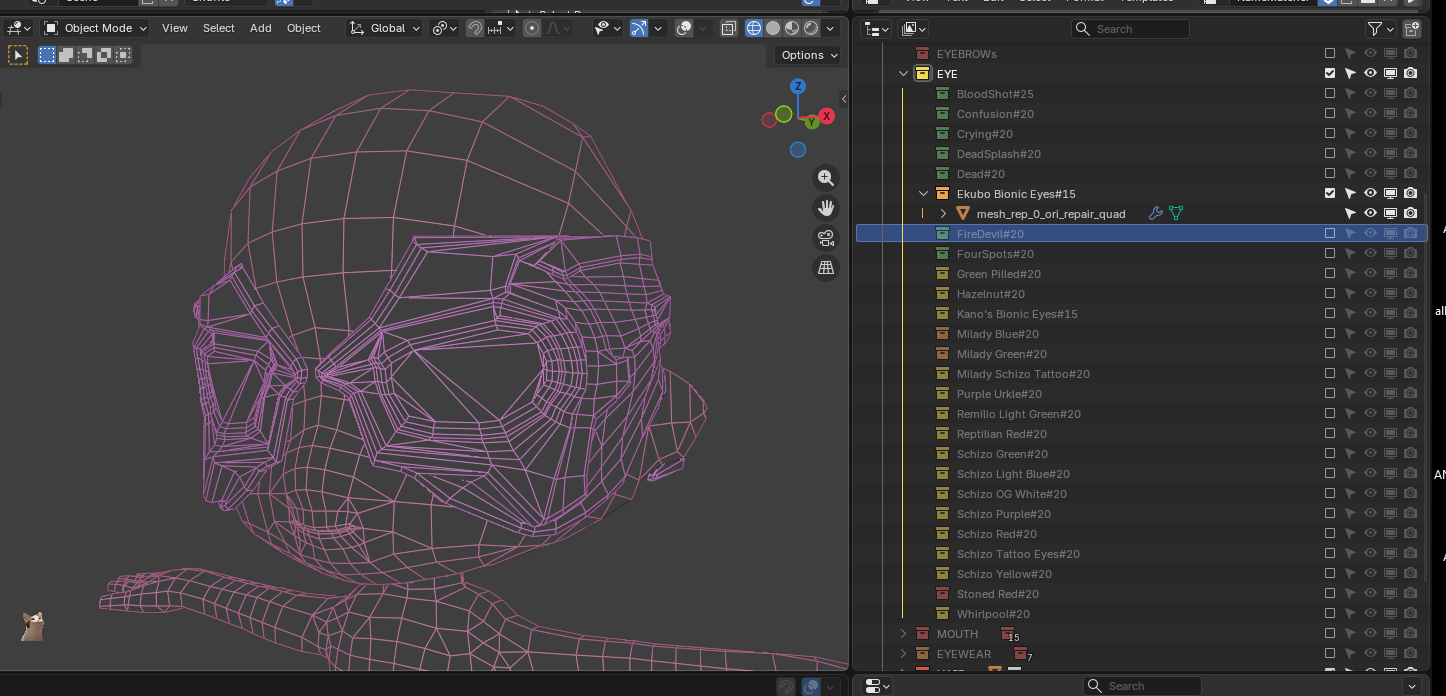Click the blue Z axis on navigation gizmo
Screen dimensions: 1446x696
(x=797, y=86)
